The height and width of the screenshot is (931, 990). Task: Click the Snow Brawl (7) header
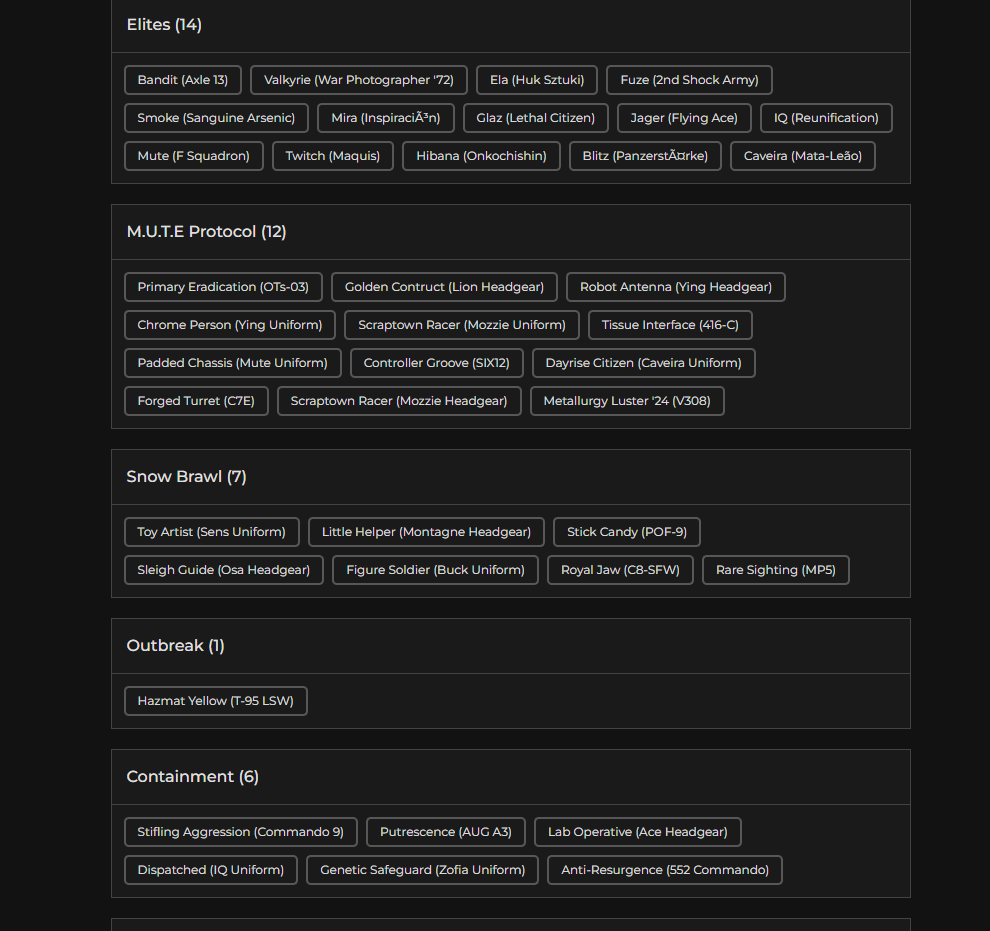tap(186, 477)
